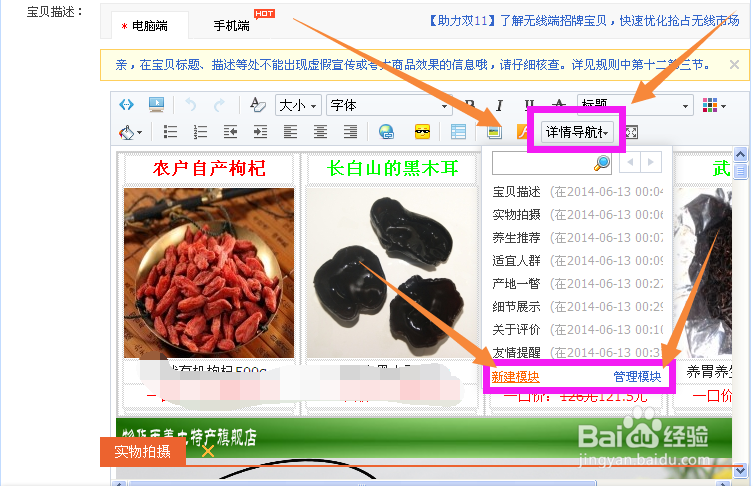The height and width of the screenshot is (486, 753).
Task: Insert a numbered list
Action: (x=200, y=132)
